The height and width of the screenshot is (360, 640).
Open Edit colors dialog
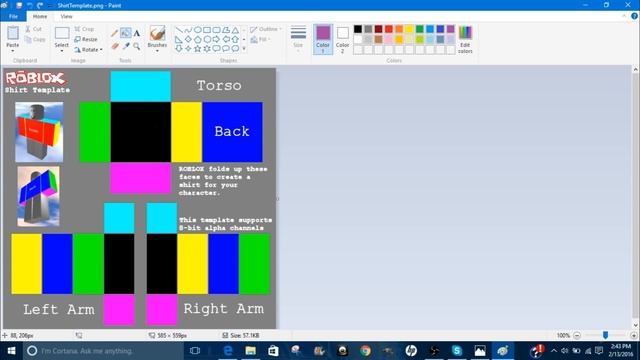click(465, 39)
